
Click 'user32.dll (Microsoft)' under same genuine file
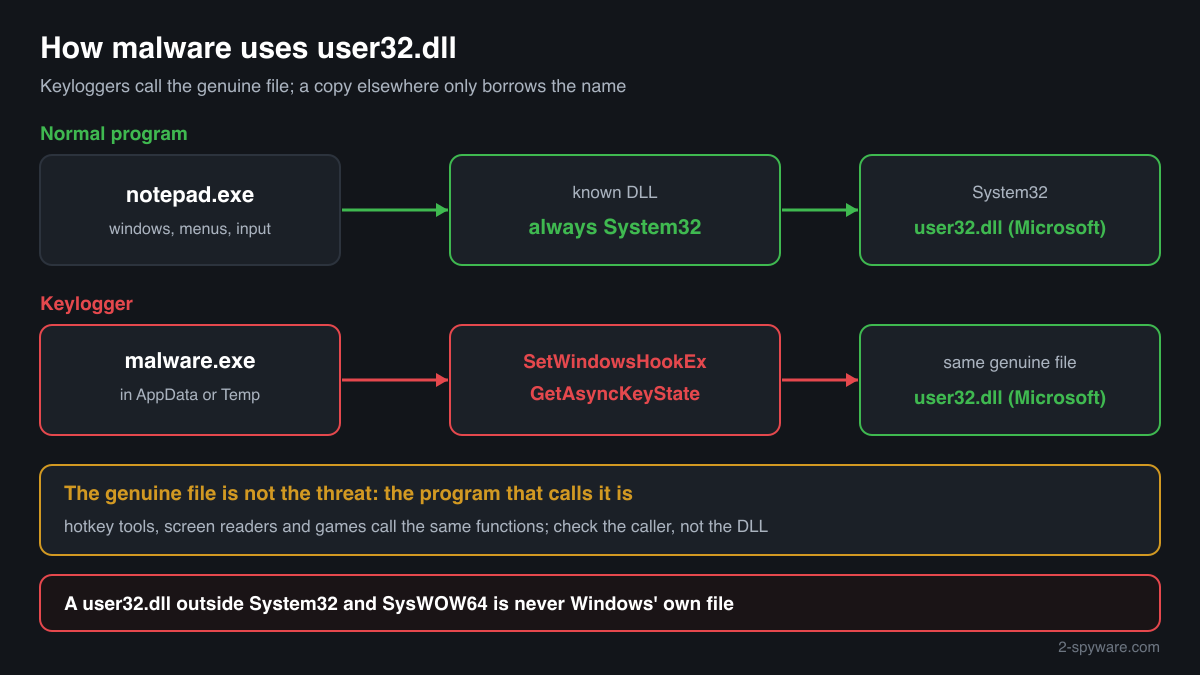[x=1010, y=397]
